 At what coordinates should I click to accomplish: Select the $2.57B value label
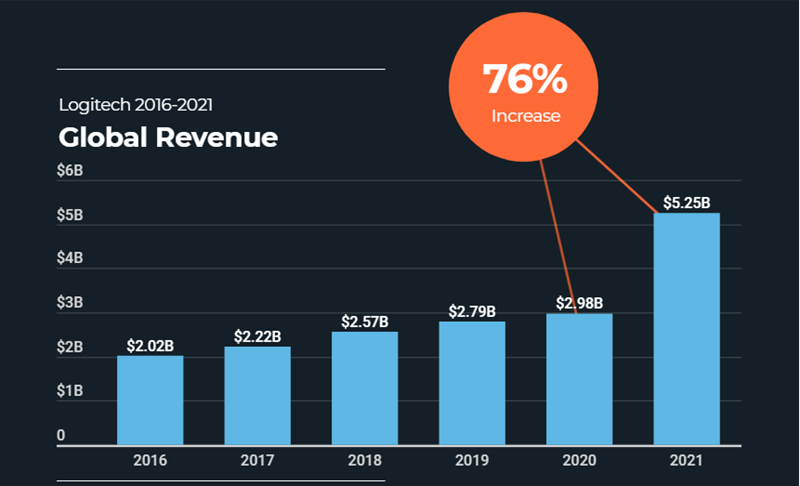[364, 322]
